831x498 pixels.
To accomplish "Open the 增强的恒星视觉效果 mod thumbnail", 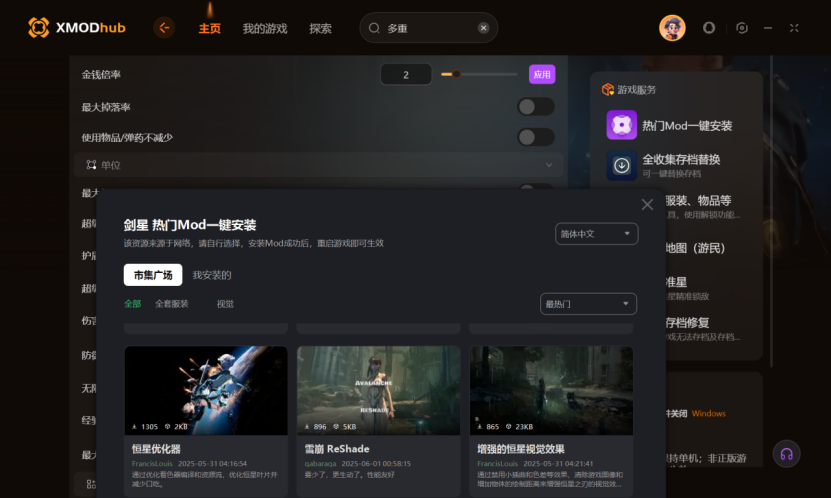I will [551, 390].
